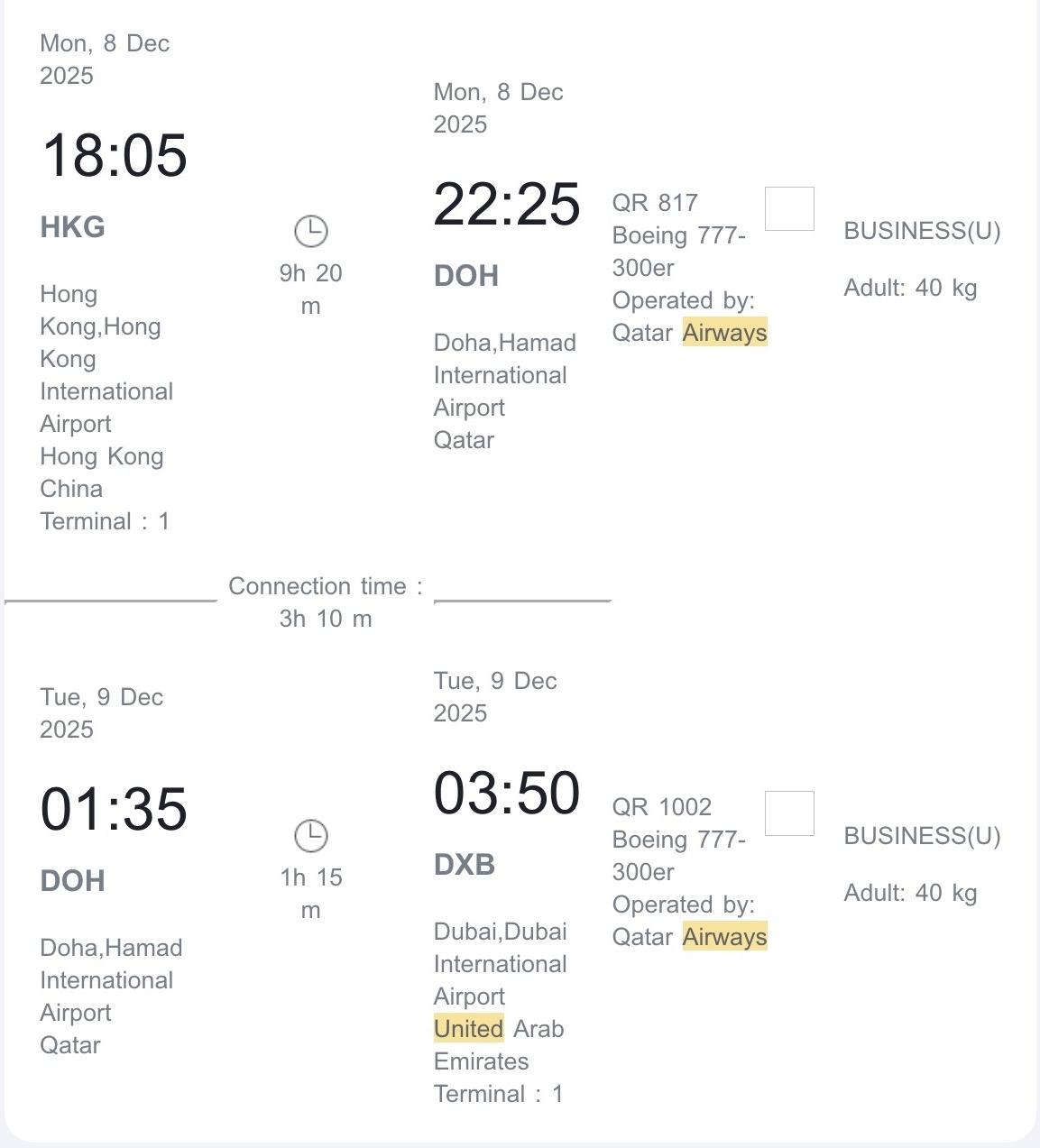Click the clock icon beside 1h 15m duration
Viewport: 1040px width, 1148px height.
click(x=311, y=836)
